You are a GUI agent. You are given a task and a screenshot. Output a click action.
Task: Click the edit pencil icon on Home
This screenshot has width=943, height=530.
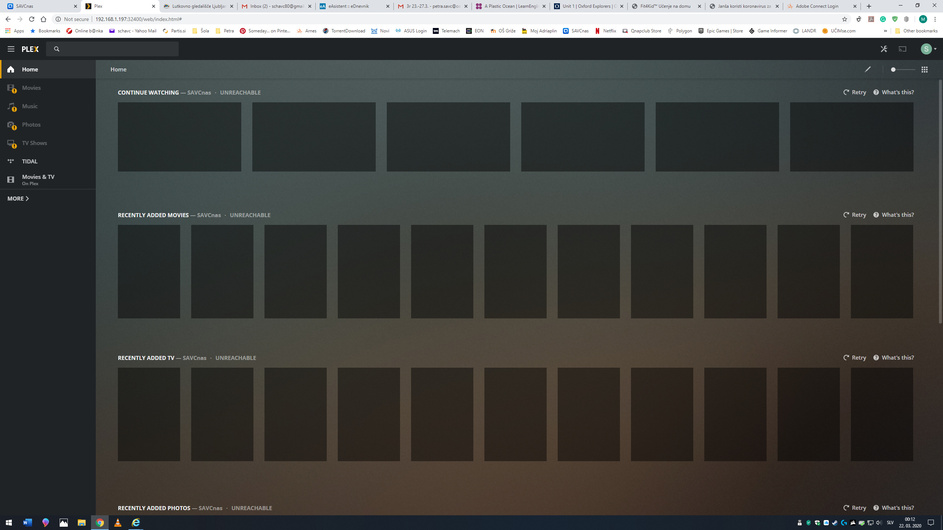[x=868, y=69]
